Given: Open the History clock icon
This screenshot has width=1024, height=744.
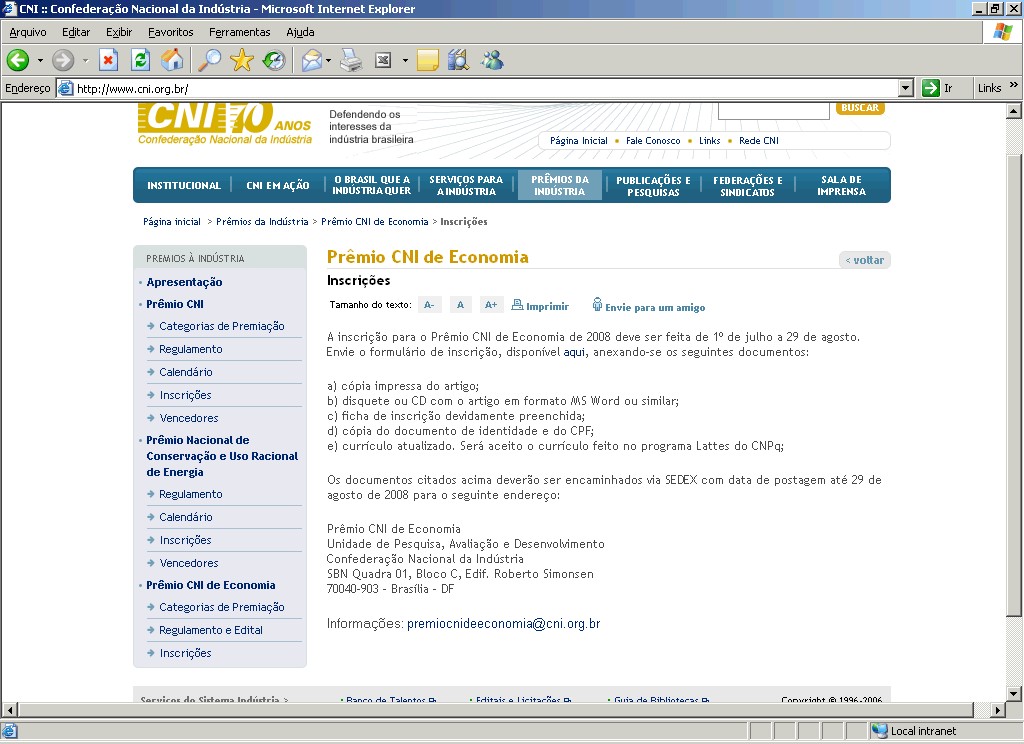Looking at the screenshot, I should 274,61.
